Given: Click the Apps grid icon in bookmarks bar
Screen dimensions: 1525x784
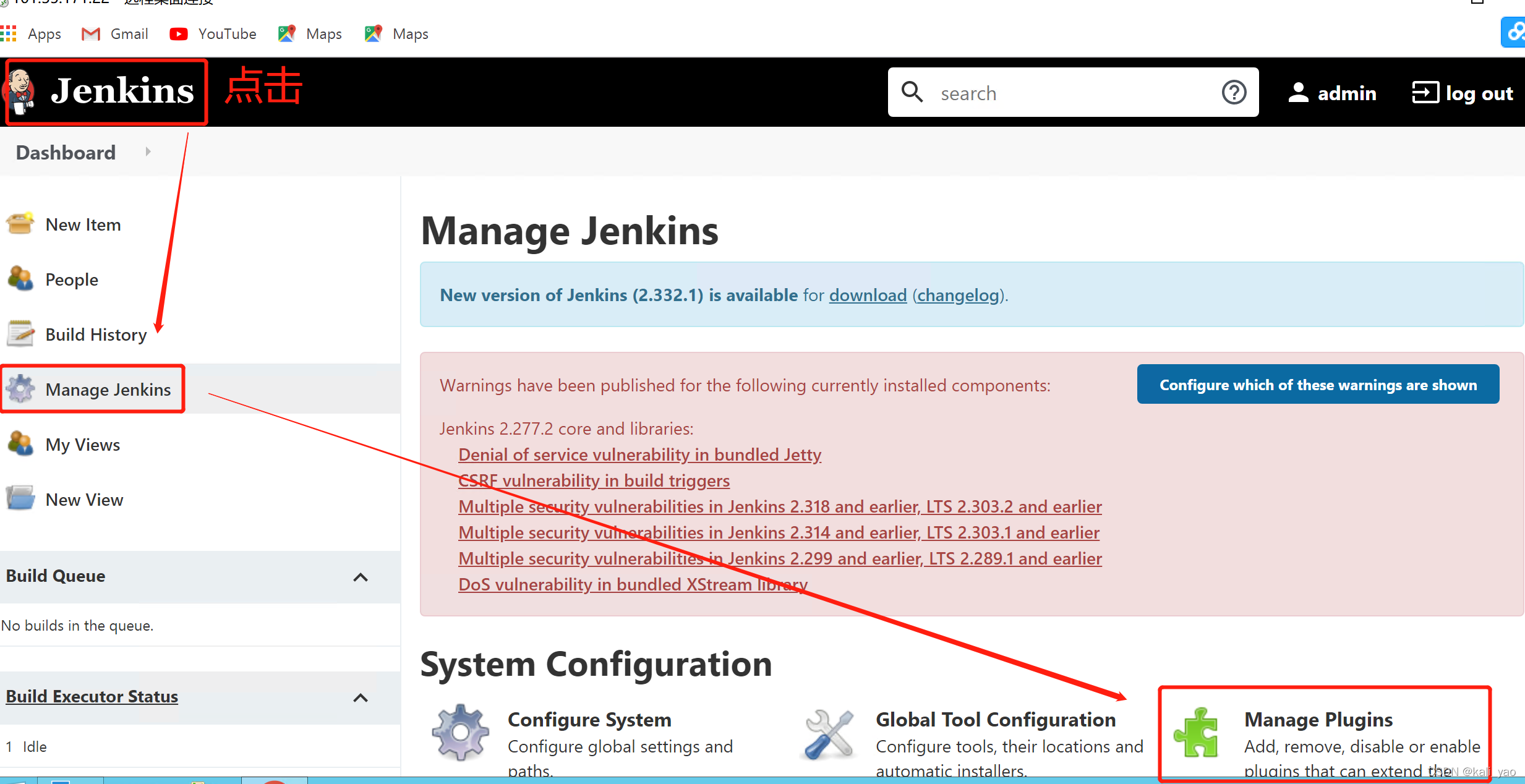Looking at the screenshot, I should (9, 34).
